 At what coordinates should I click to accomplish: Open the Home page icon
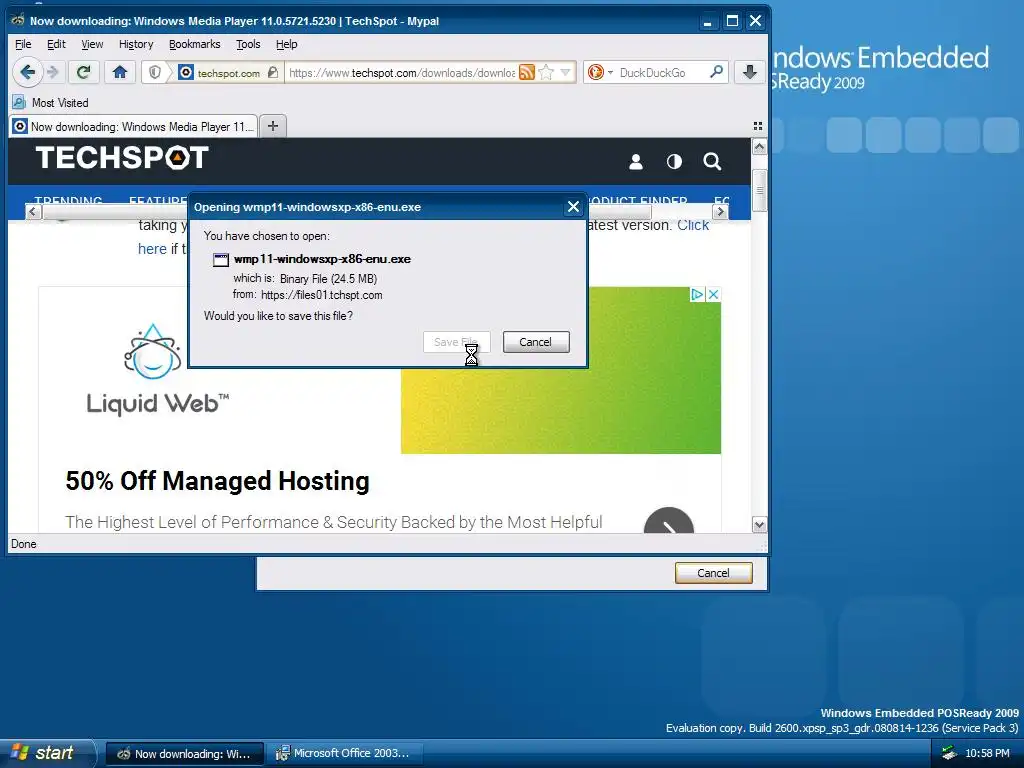click(120, 72)
